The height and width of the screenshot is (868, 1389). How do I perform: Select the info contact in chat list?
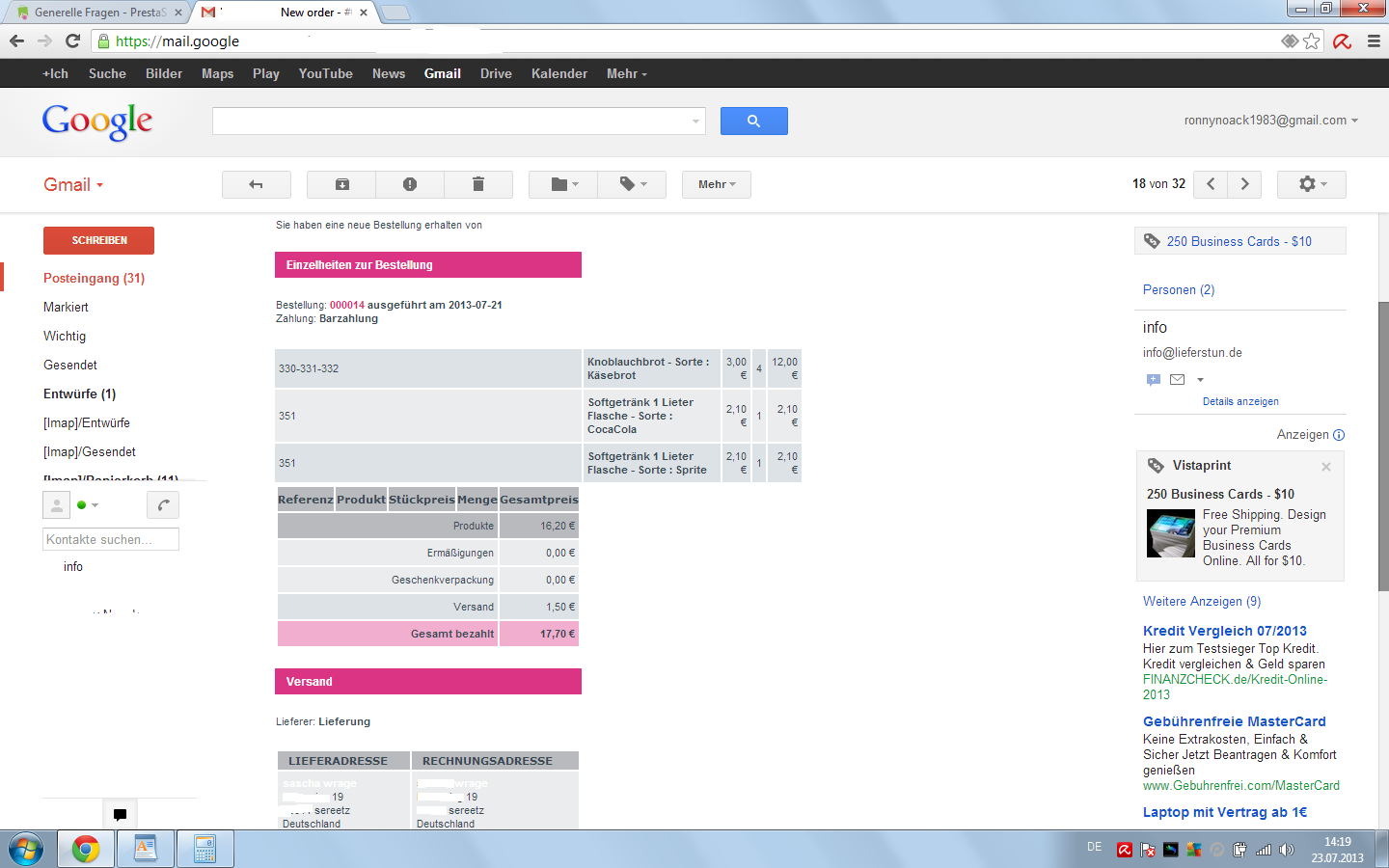pos(73,566)
